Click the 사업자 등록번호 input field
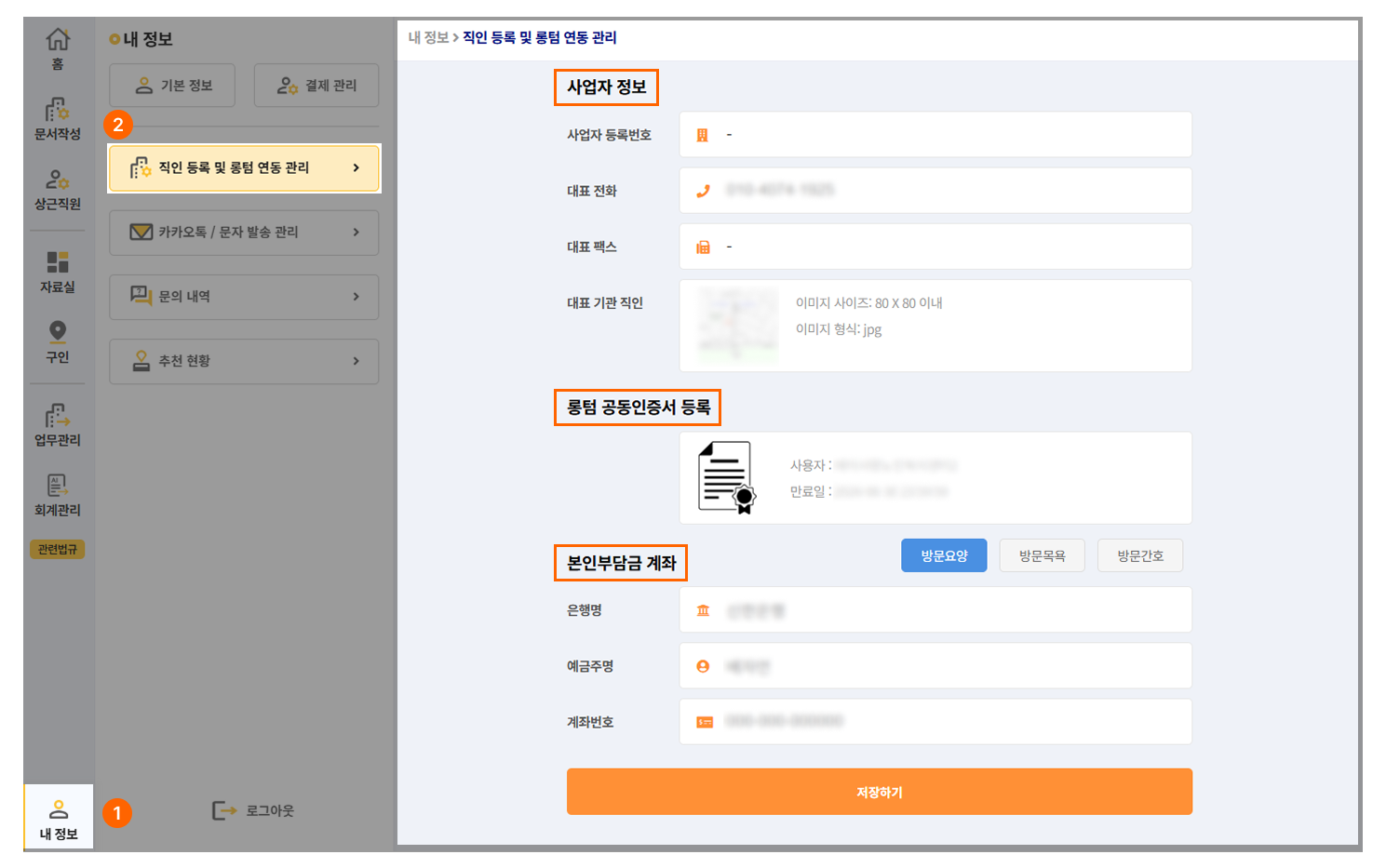The height and width of the screenshot is (868, 1386). tap(935, 135)
